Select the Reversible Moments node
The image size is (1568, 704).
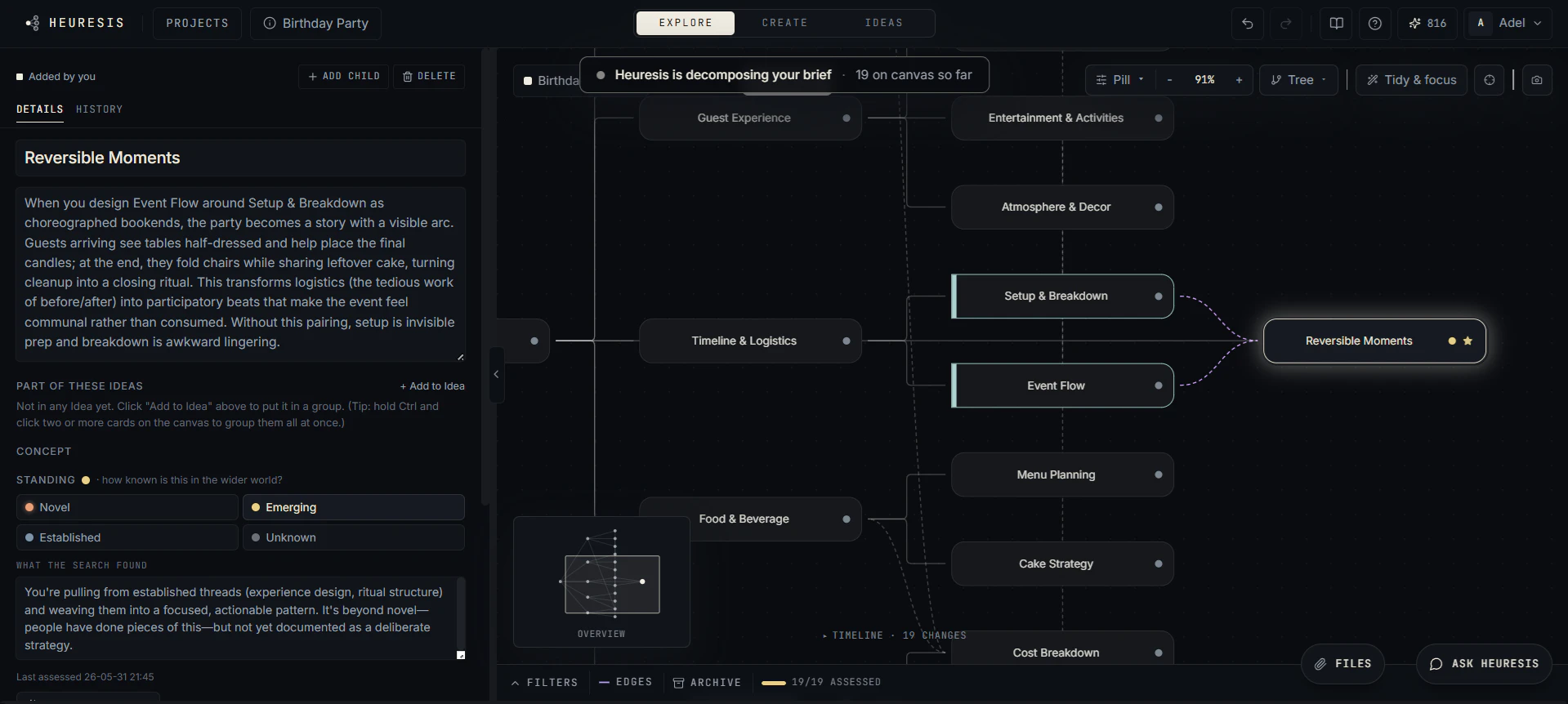tap(1374, 341)
